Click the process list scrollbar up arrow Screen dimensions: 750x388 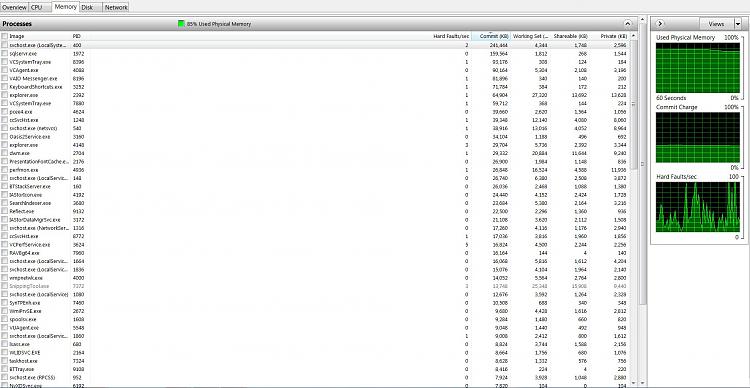tap(634, 35)
